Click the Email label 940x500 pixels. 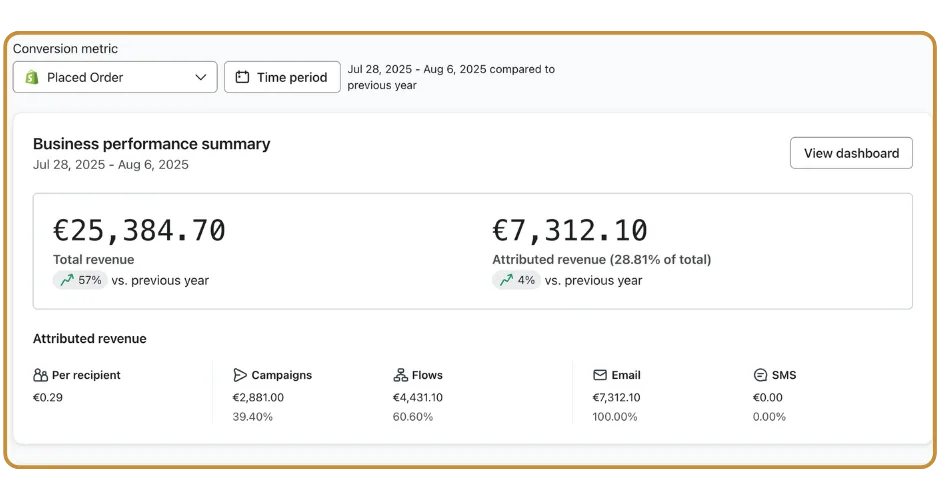coord(626,375)
